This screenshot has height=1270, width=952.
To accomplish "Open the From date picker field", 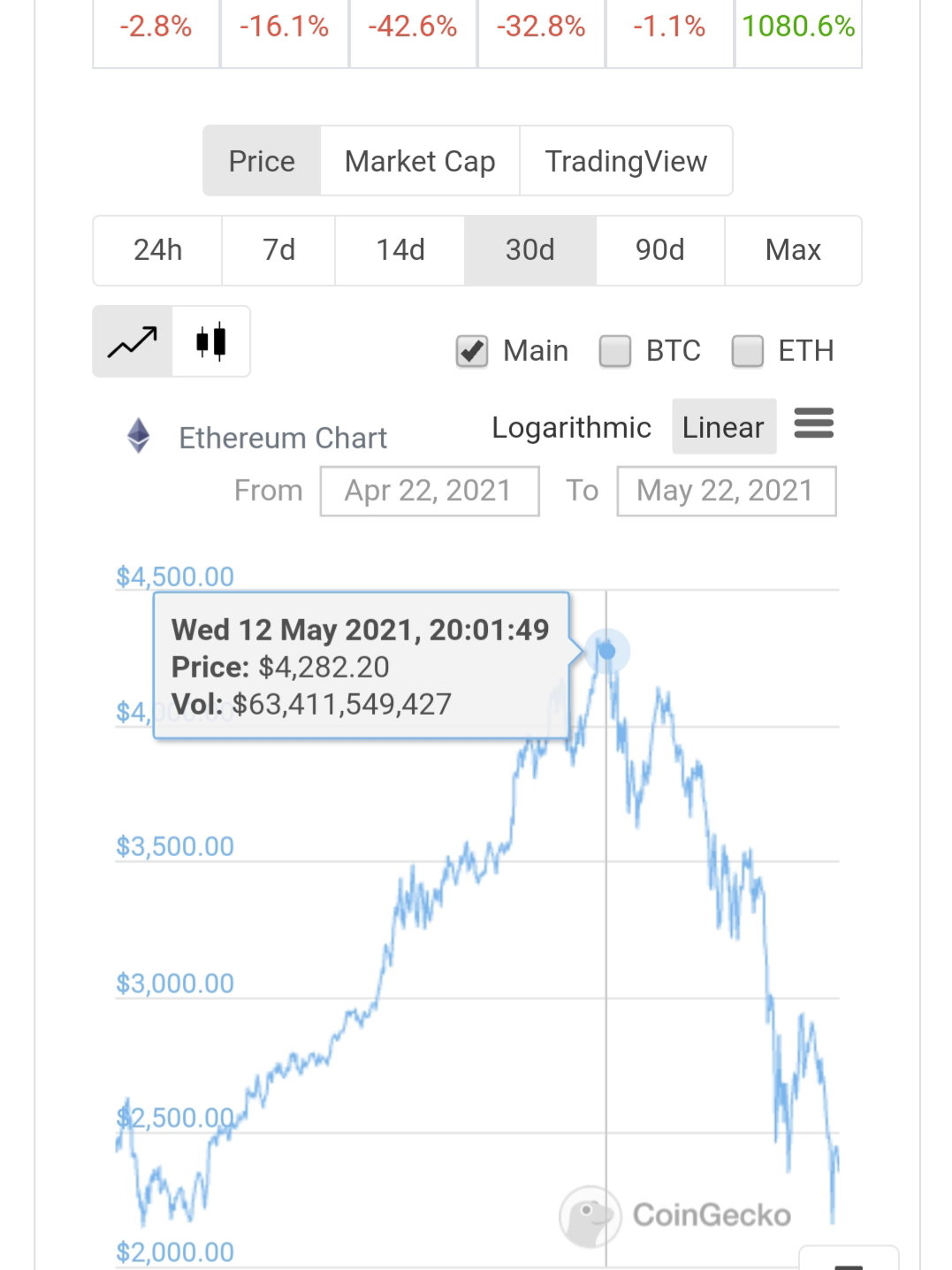I will coord(430,491).
